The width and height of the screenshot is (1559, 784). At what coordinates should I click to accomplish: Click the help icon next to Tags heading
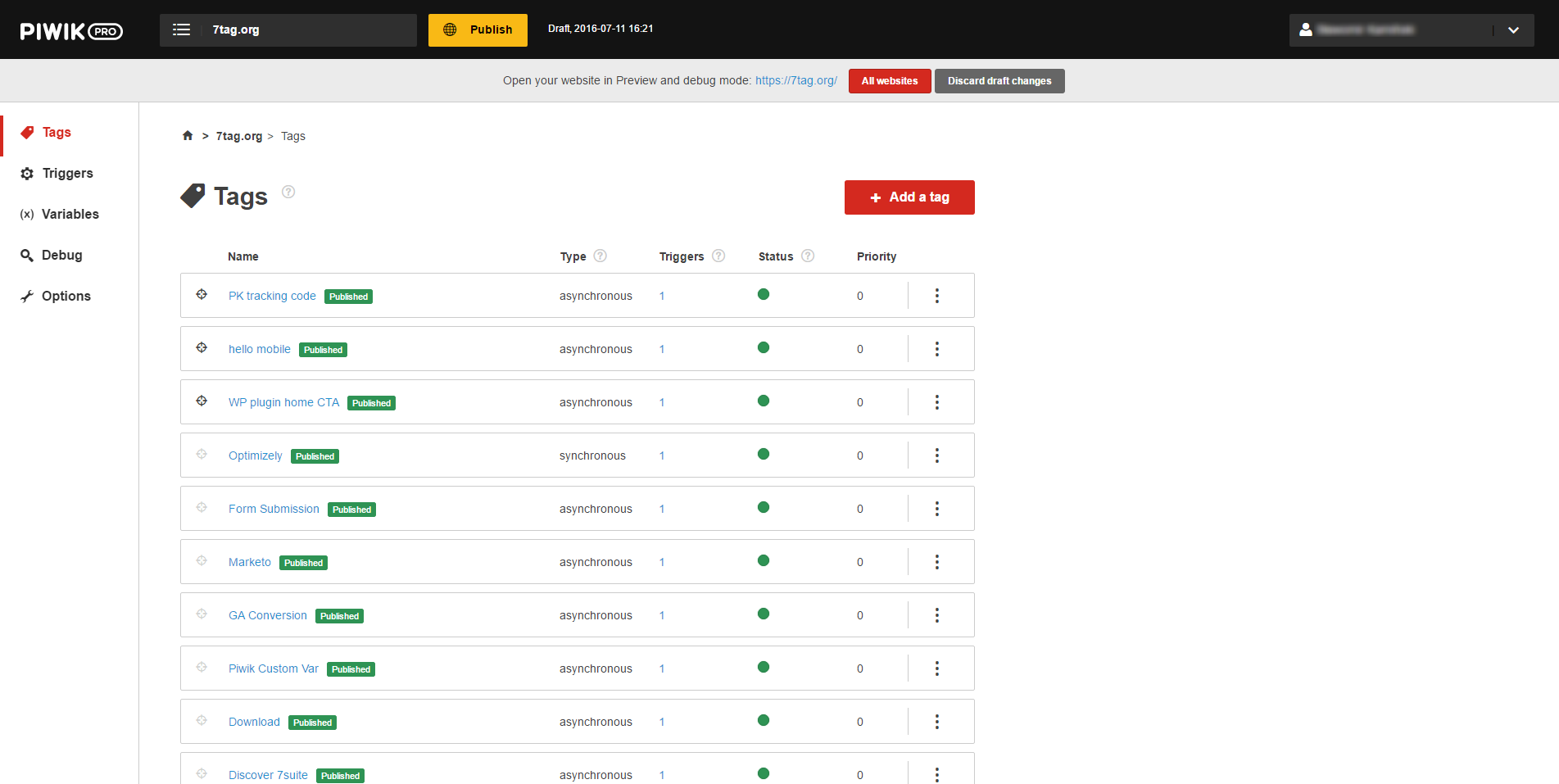[x=288, y=191]
